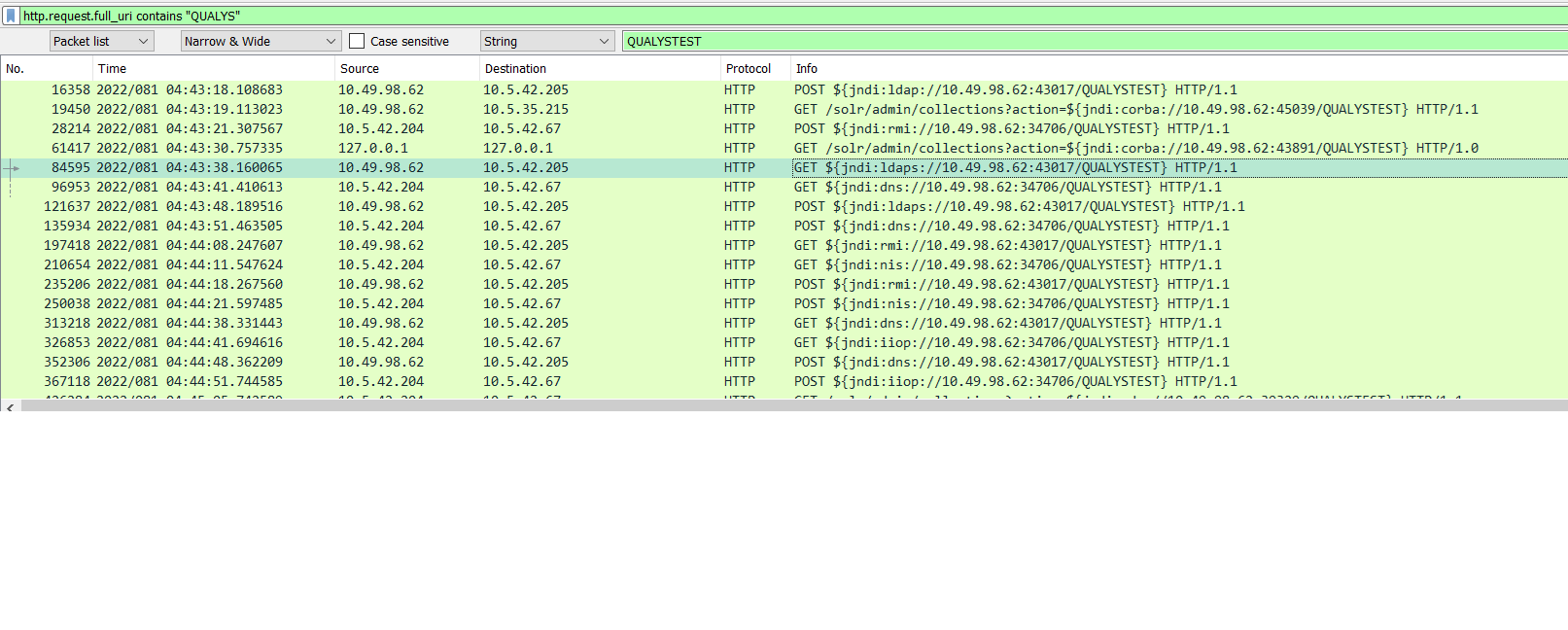1568x630 pixels.
Task: Click destination 10.5.35.215 in packet 19450
Action: (526, 109)
